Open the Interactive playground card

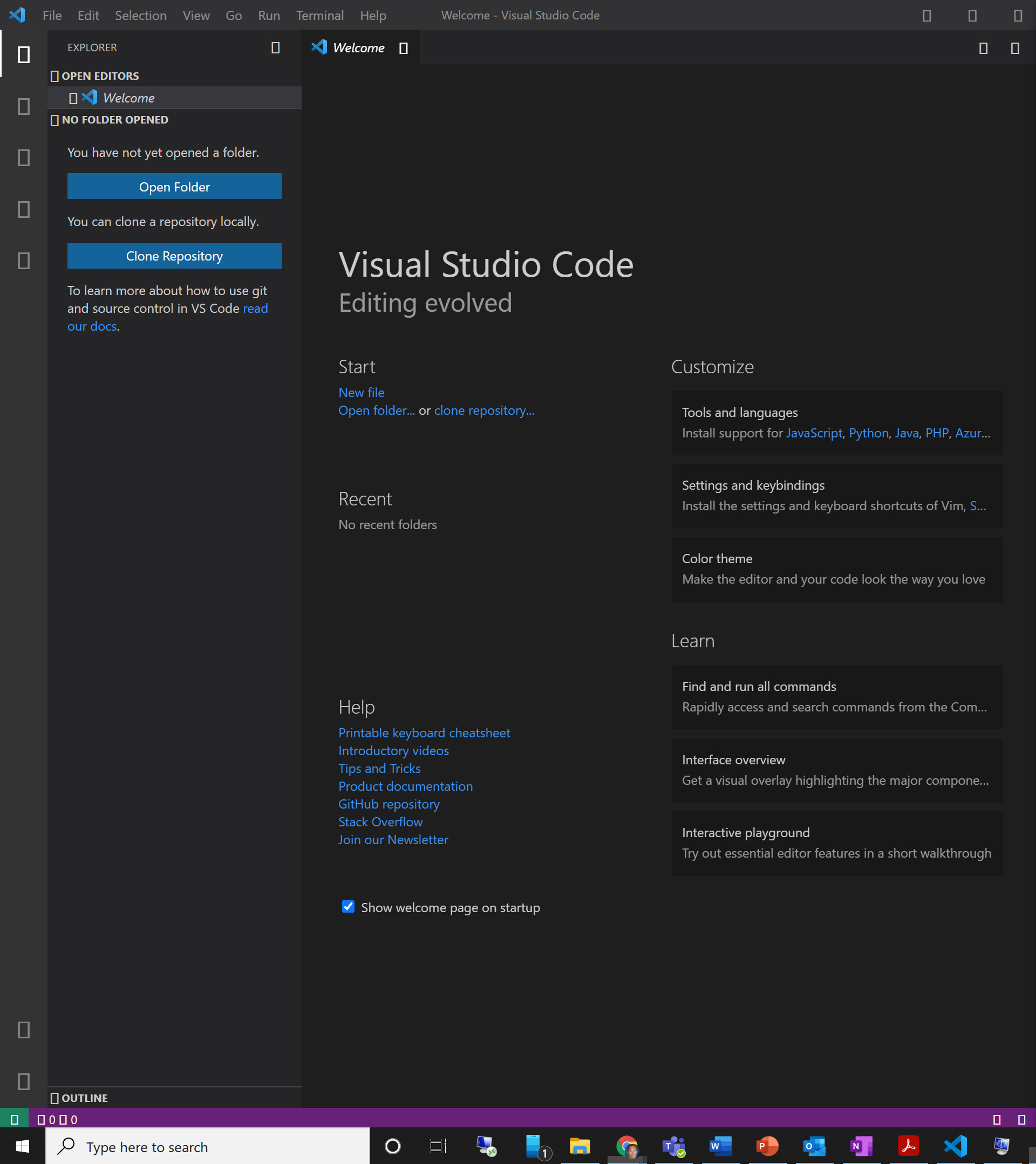click(x=837, y=843)
